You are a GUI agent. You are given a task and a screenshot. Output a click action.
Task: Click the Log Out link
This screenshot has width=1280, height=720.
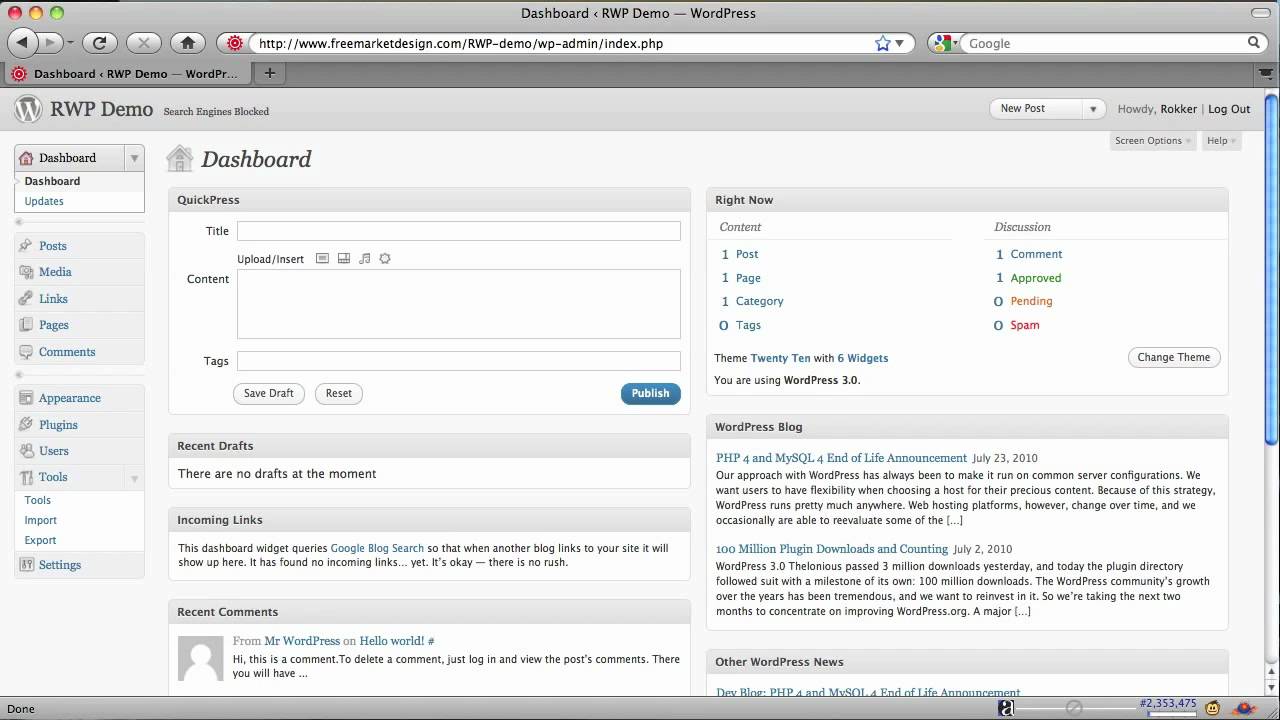click(1229, 109)
